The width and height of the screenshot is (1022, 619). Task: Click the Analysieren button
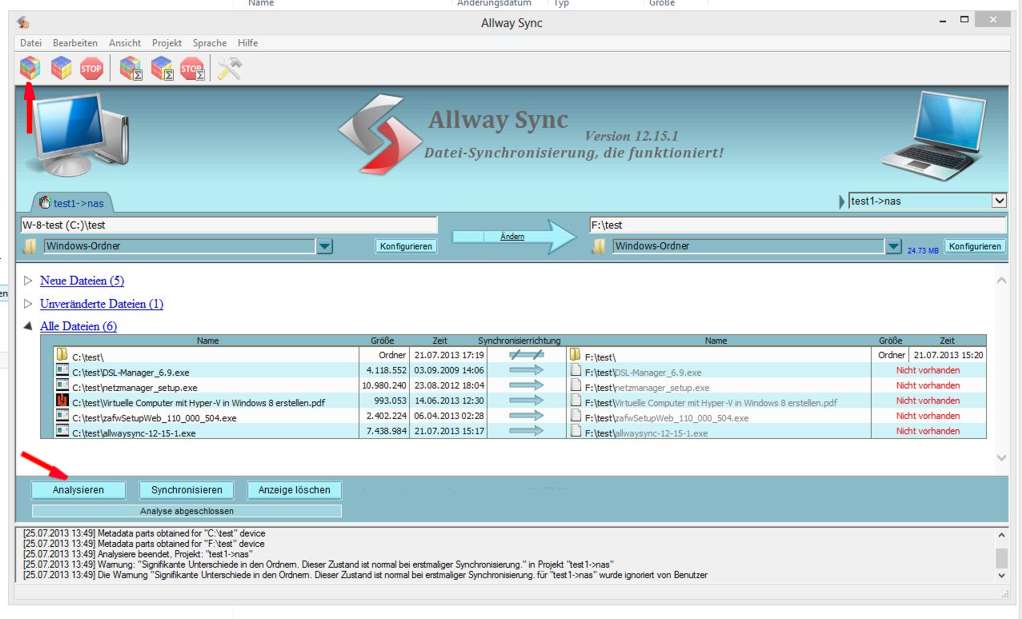(x=78, y=490)
